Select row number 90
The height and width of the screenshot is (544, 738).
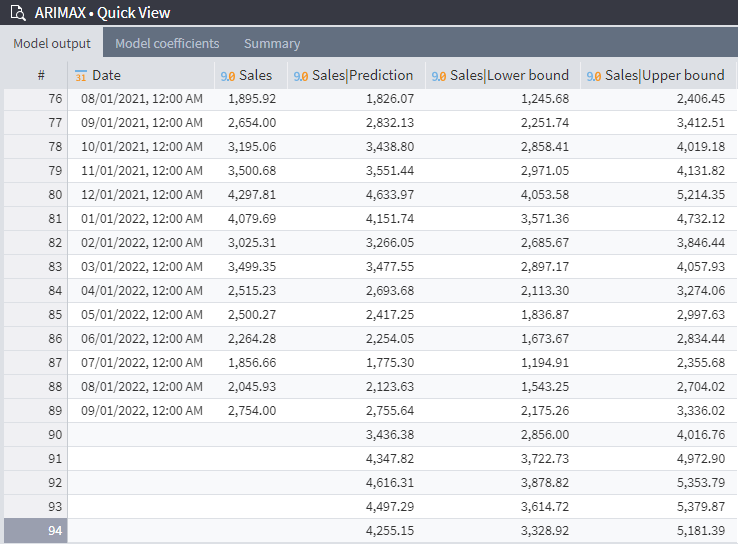click(x=36, y=435)
